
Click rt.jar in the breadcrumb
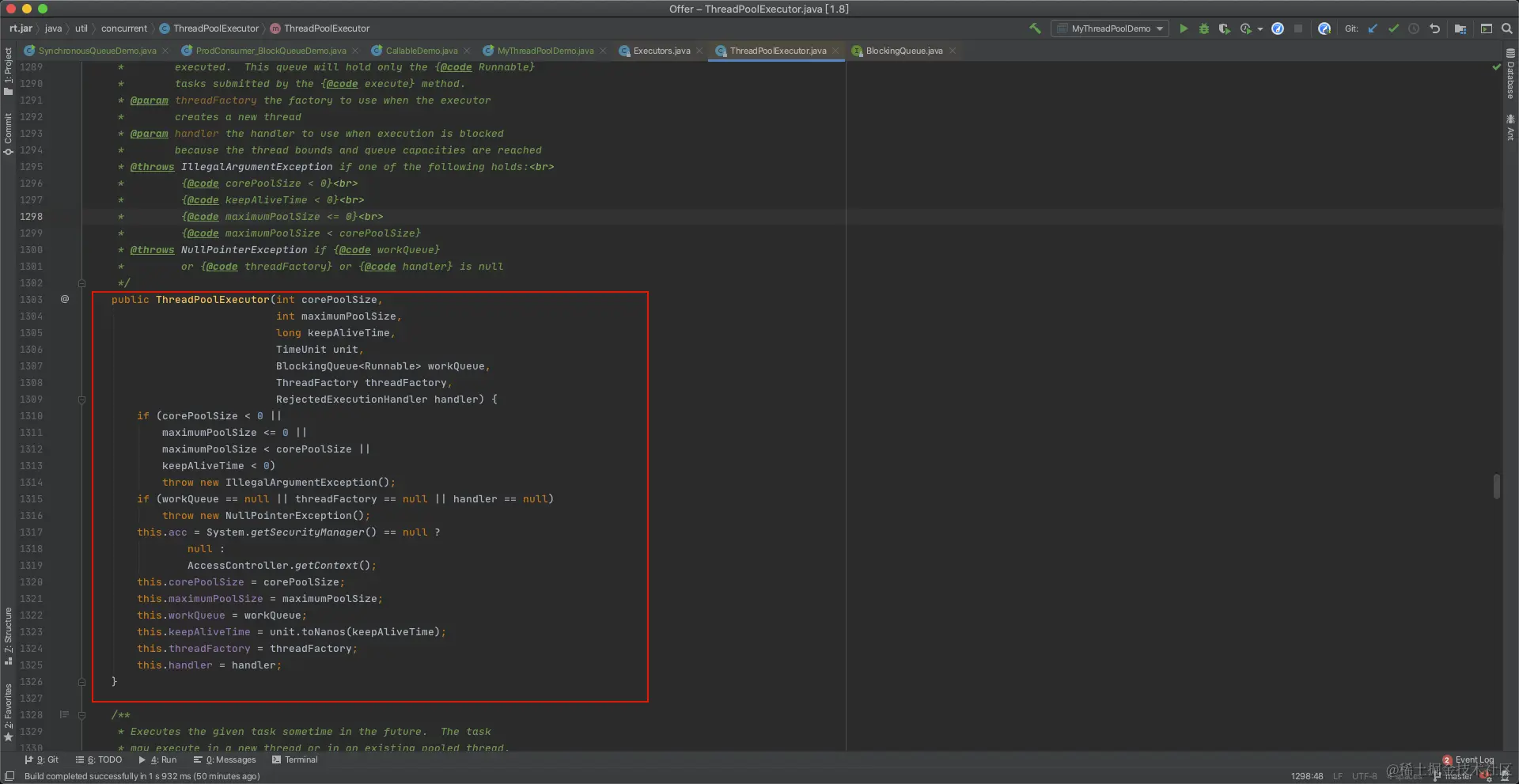21,28
